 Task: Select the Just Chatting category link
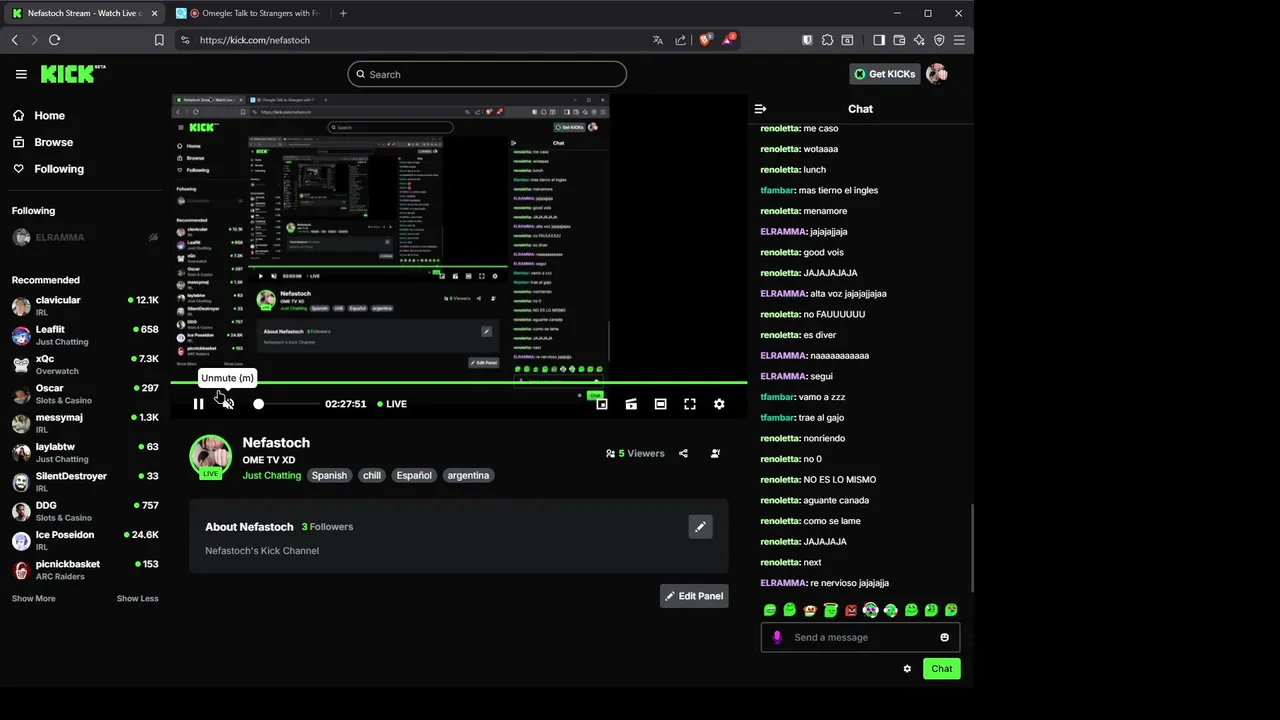tap(271, 475)
